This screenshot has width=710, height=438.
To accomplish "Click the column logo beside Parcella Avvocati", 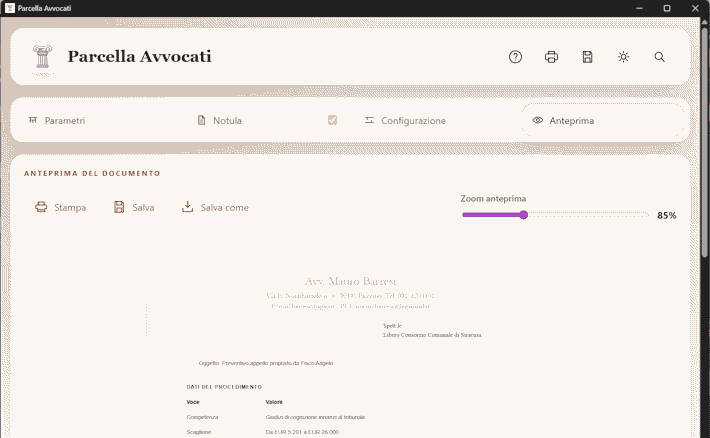I will click(43, 57).
